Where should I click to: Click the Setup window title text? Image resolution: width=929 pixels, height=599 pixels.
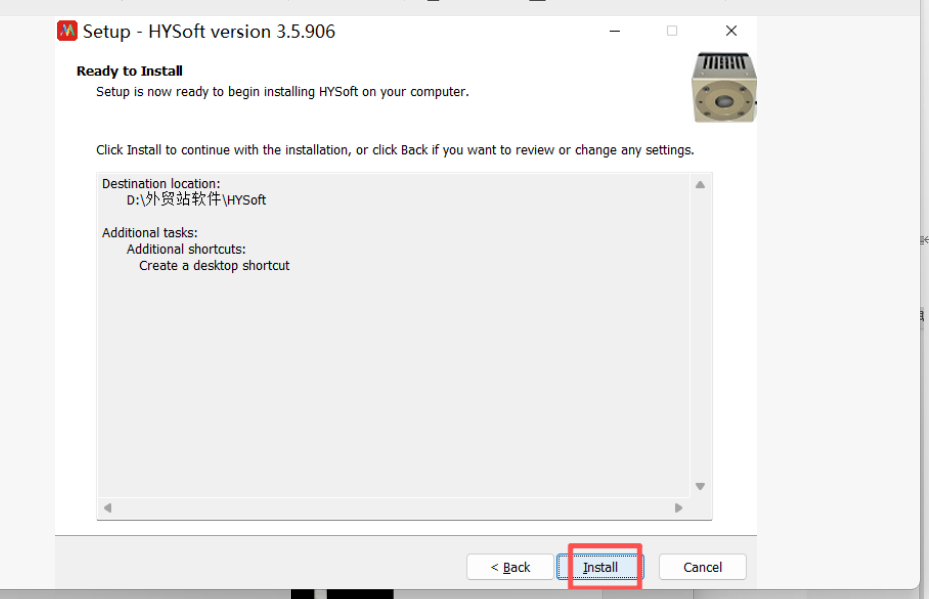pyautogui.click(x=209, y=32)
